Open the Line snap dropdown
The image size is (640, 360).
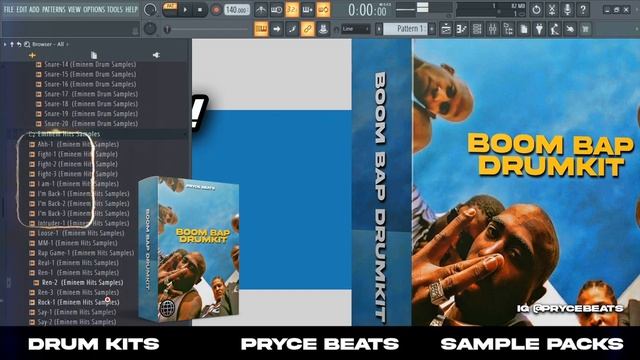[355, 29]
